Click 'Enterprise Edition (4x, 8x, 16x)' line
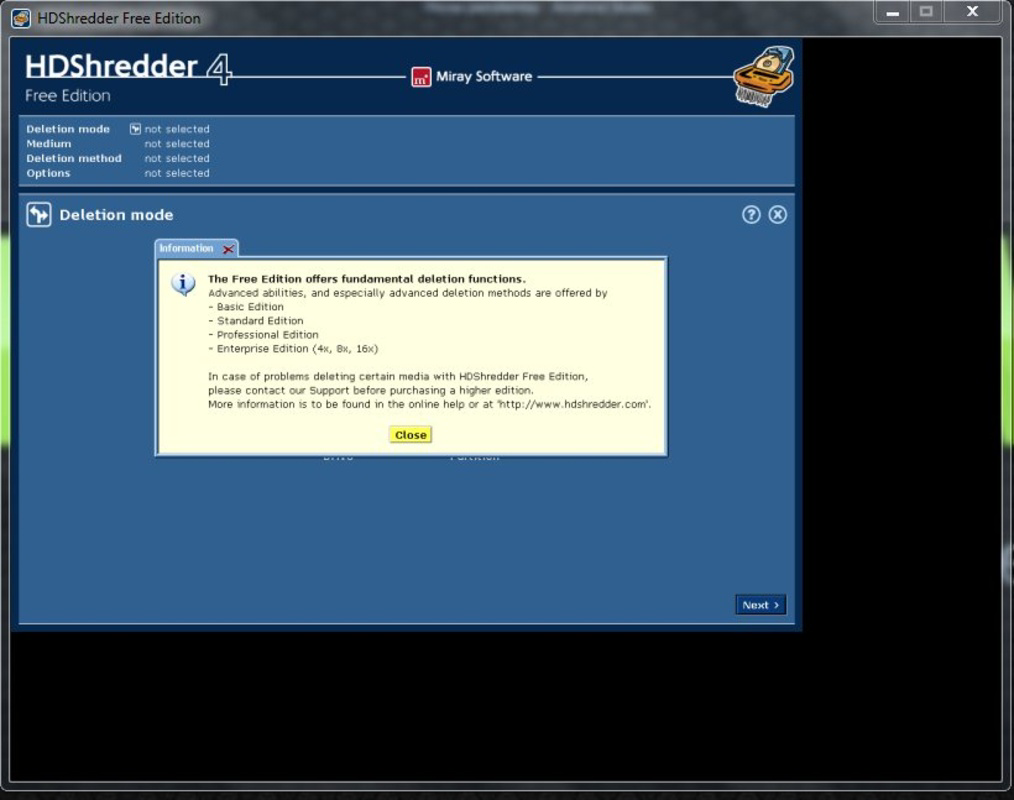 (293, 349)
